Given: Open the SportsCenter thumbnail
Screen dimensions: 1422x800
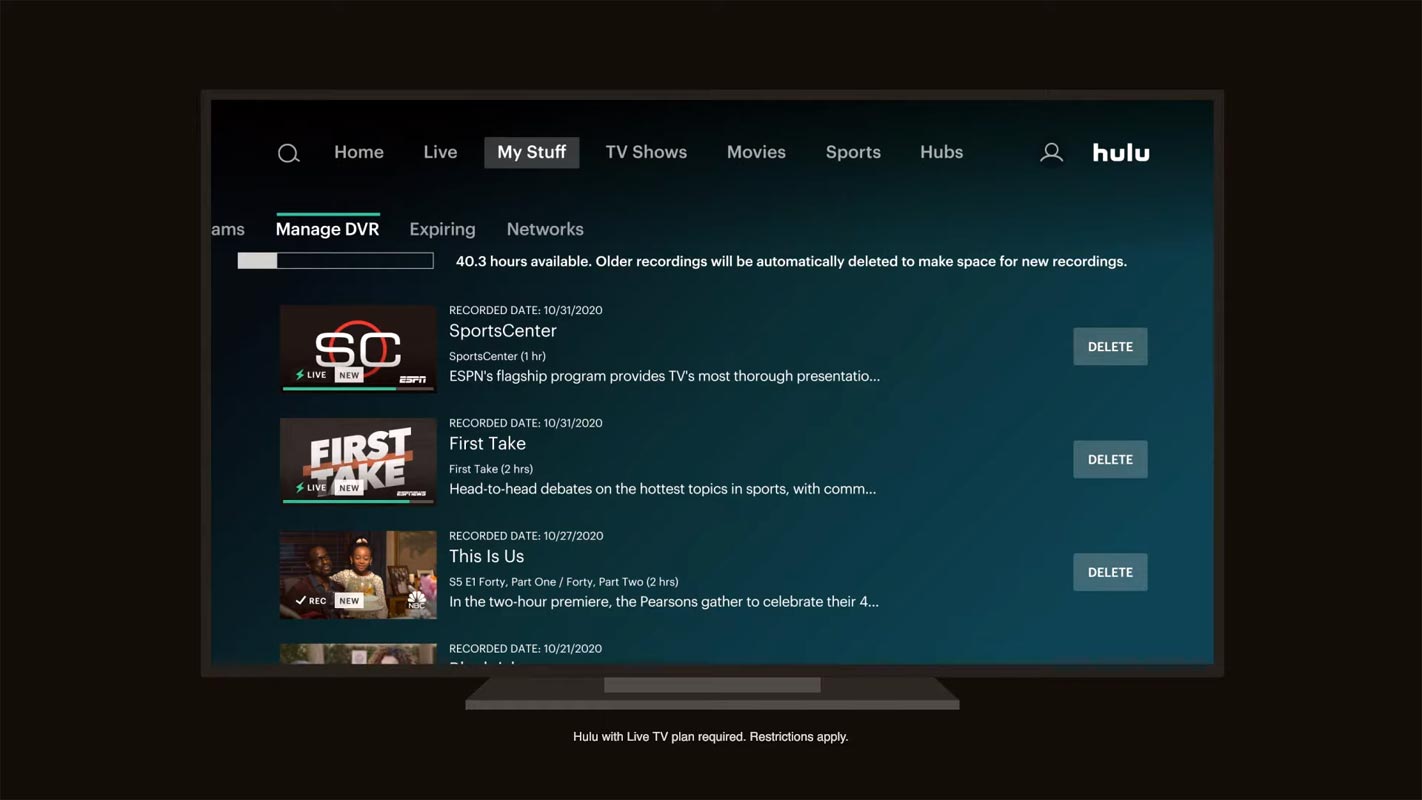Looking at the screenshot, I should click(358, 348).
